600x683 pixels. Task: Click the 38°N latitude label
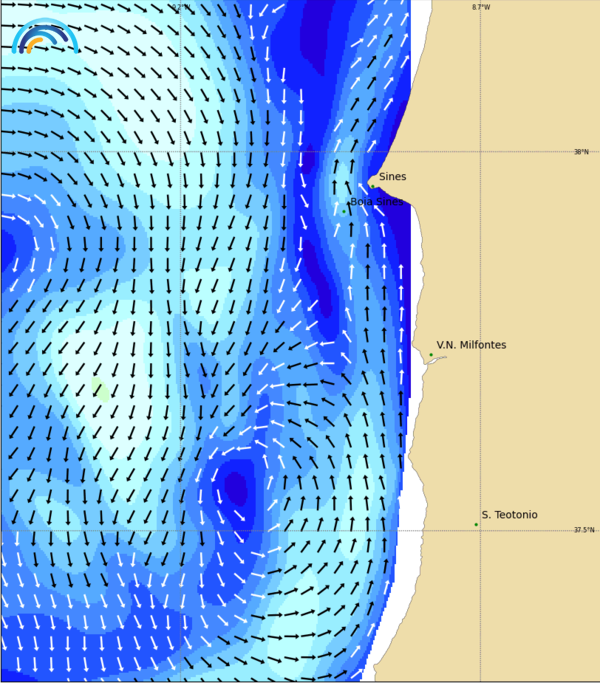point(581,152)
